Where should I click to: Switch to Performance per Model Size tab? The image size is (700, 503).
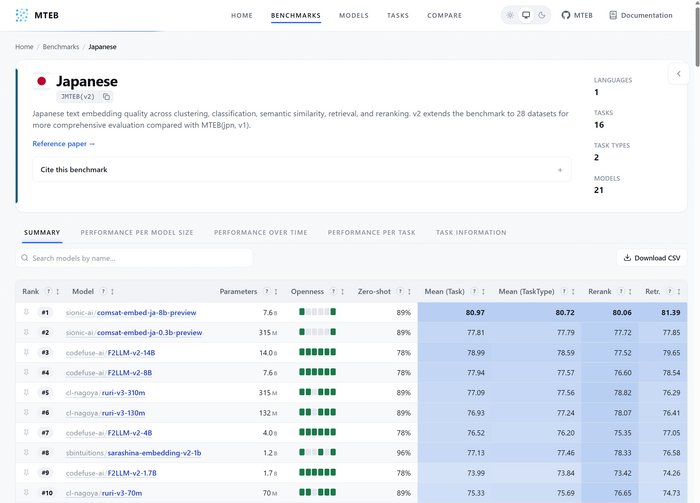(137, 233)
